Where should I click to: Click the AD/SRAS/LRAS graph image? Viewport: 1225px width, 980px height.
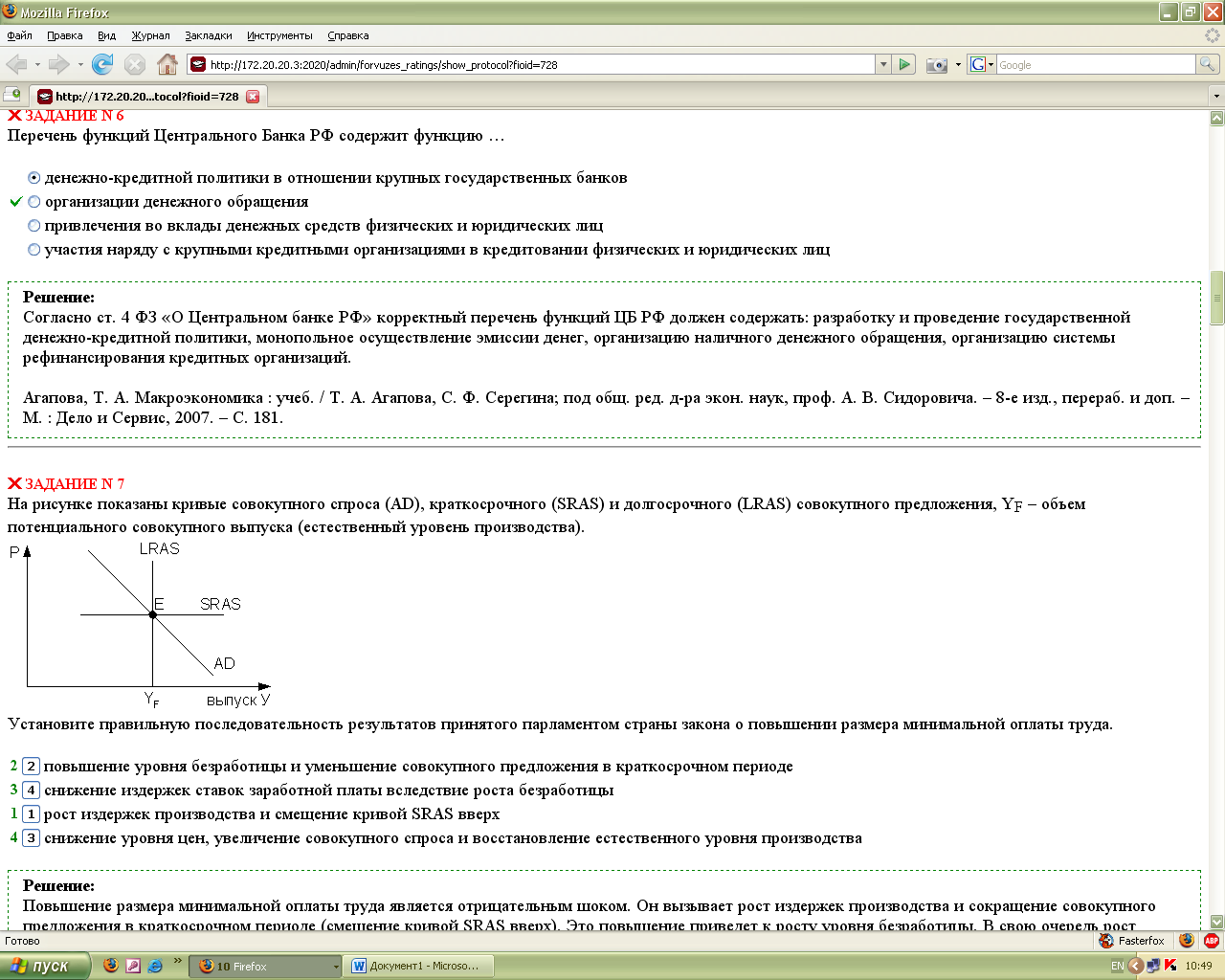pos(141,624)
